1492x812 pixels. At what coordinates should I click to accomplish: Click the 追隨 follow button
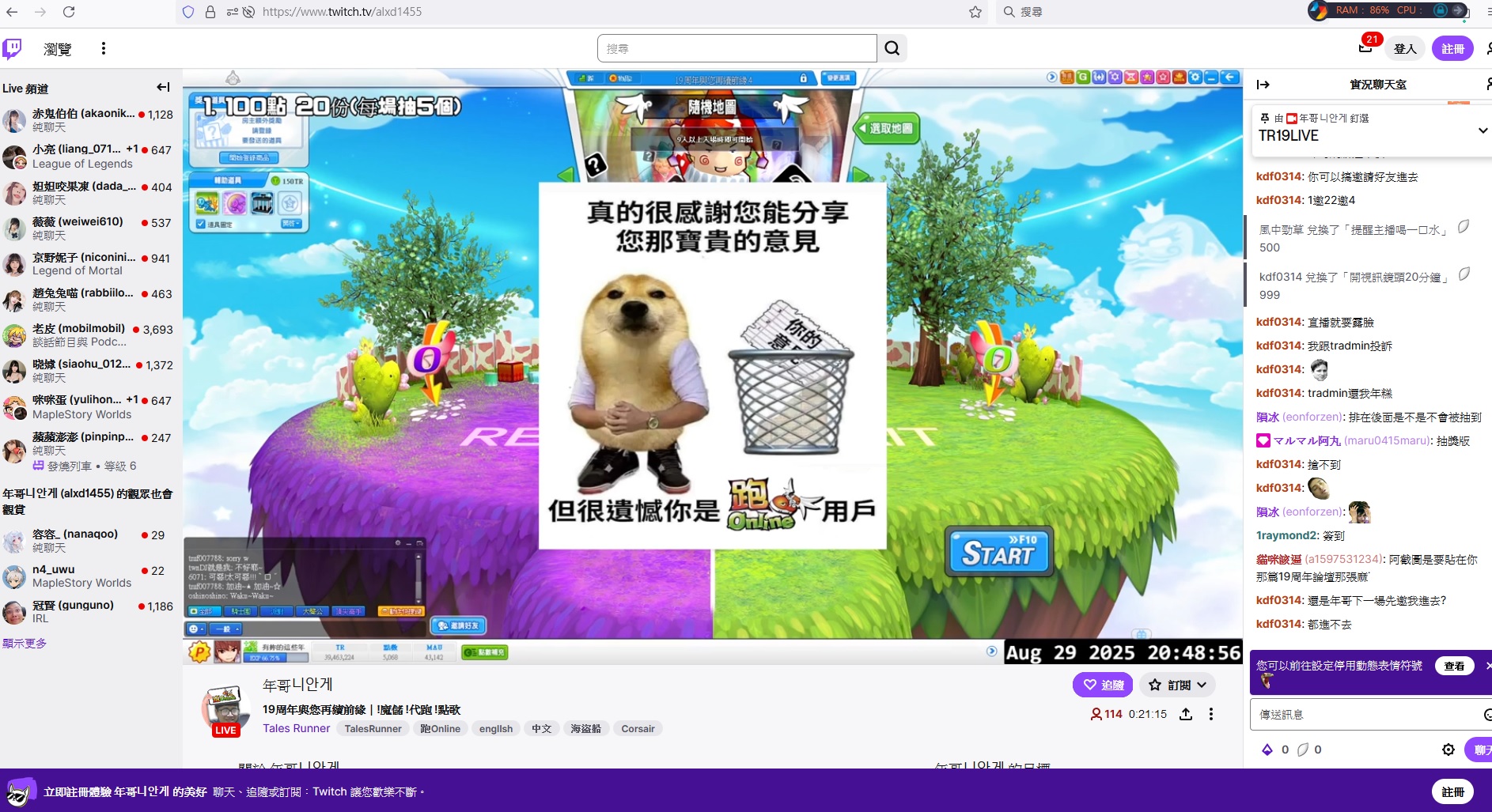(x=1103, y=685)
